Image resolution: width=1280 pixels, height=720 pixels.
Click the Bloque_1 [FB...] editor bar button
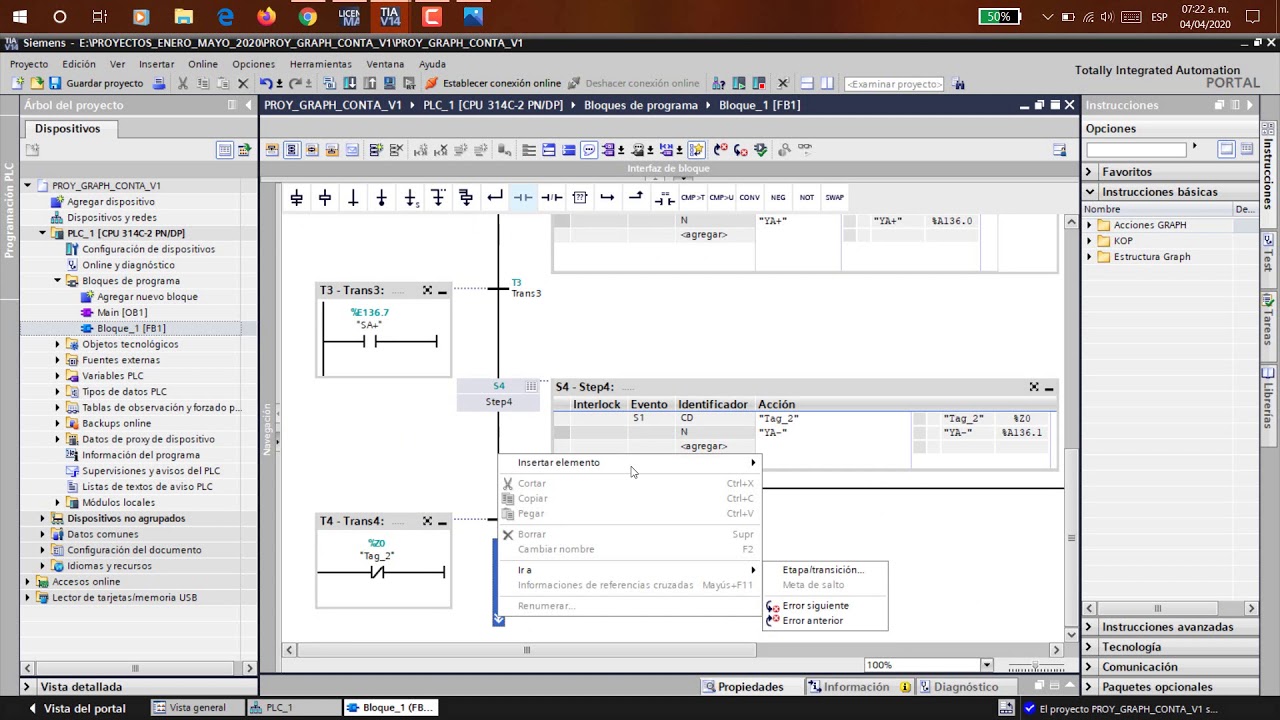click(x=390, y=708)
